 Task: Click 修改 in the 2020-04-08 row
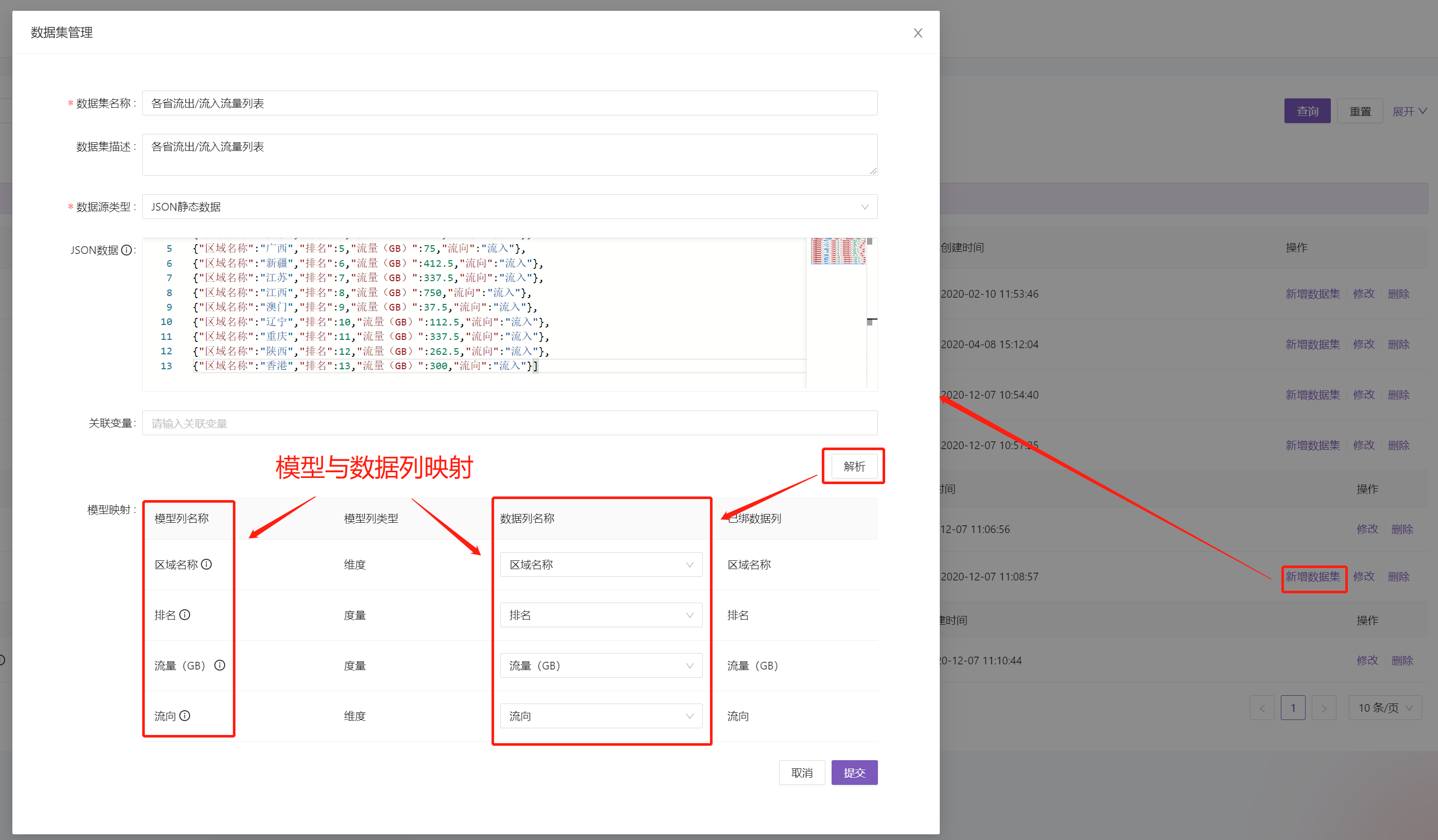[1364, 345]
